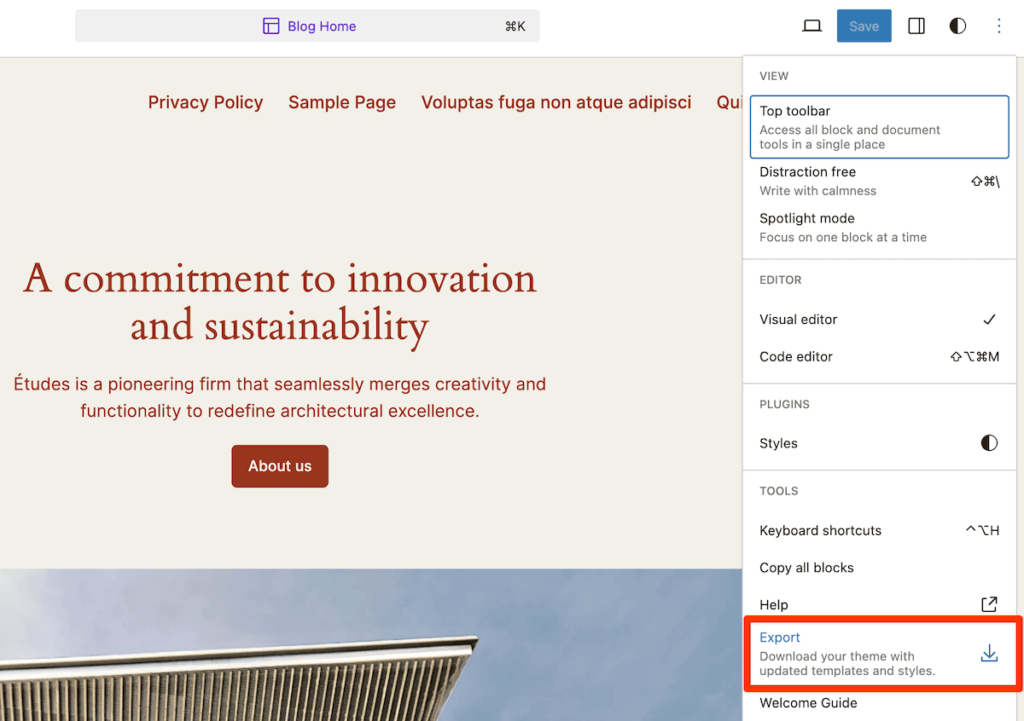Toggle the settings sidebar panel icon

(x=916, y=26)
